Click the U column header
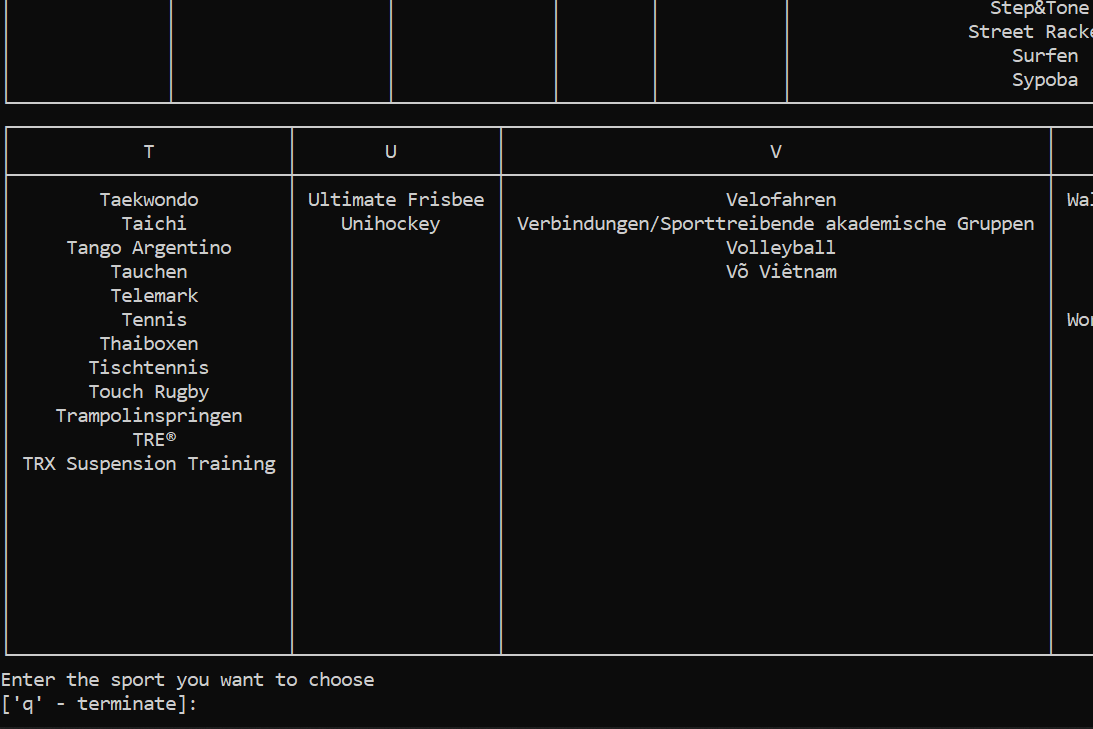The height and width of the screenshot is (729, 1093). click(390, 152)
